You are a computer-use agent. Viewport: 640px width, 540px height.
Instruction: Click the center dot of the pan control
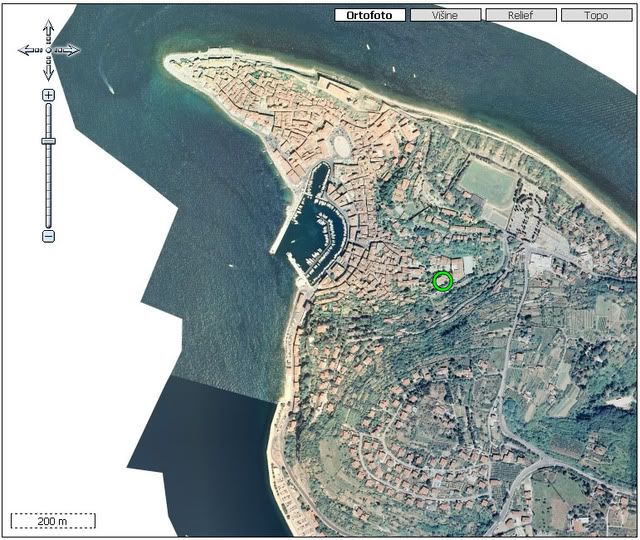point(48,50)
